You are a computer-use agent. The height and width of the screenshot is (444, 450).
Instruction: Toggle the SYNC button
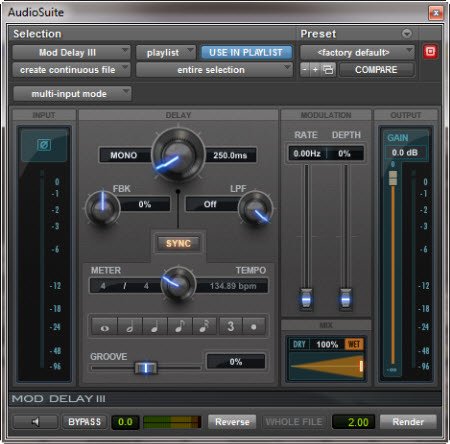(x=178, y=243)
